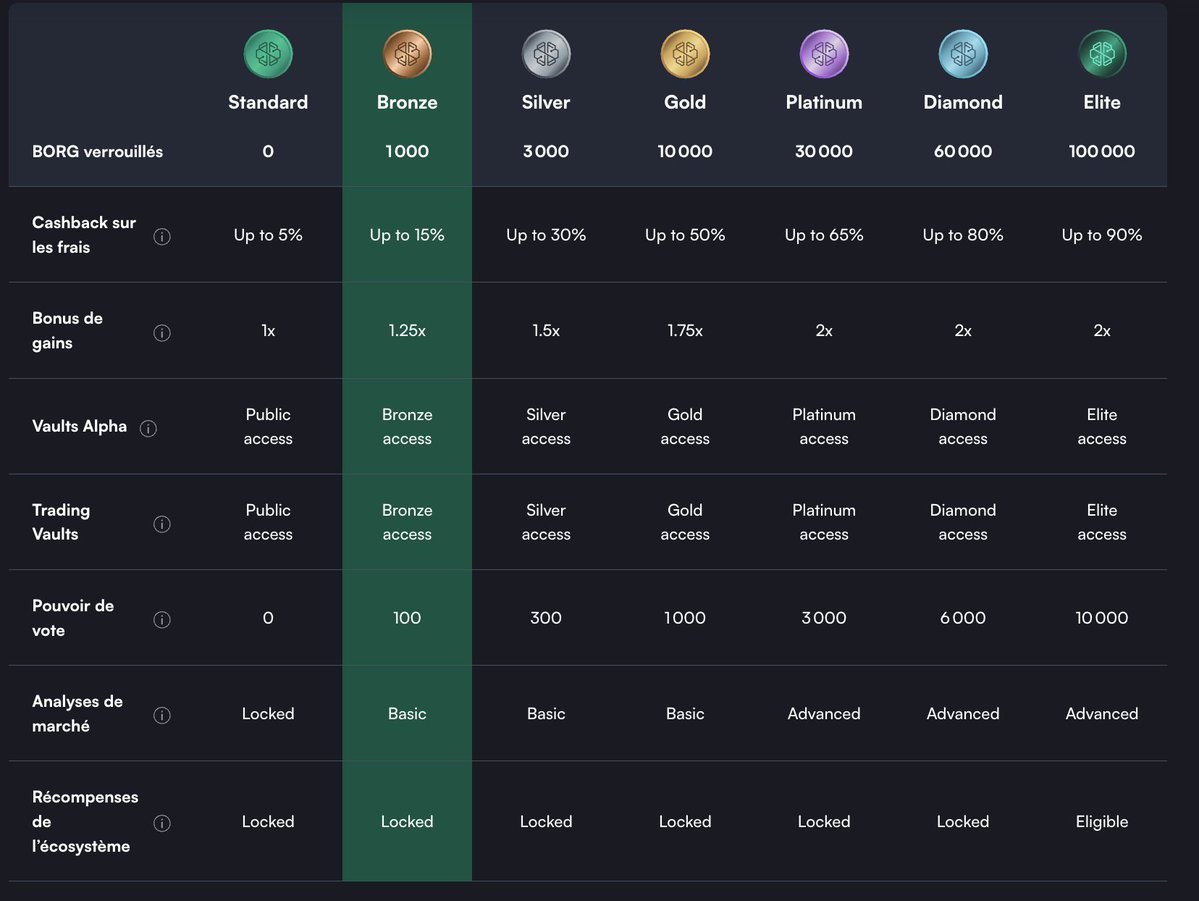Image resolution: width=1199 pixels, height=901 pixels.
Task: Click Elite access in Vaults Alpha row
Action: point(1102,426)
